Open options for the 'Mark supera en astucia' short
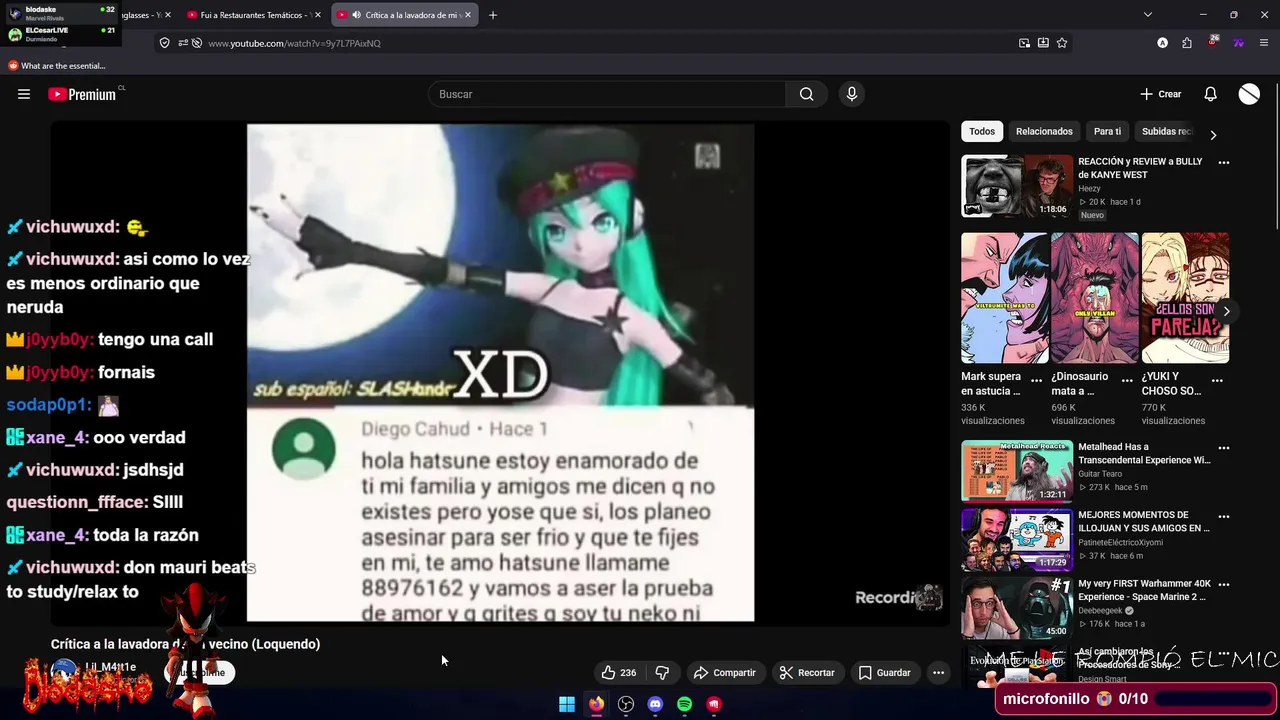The image size is (1280, 720). 1036,380
